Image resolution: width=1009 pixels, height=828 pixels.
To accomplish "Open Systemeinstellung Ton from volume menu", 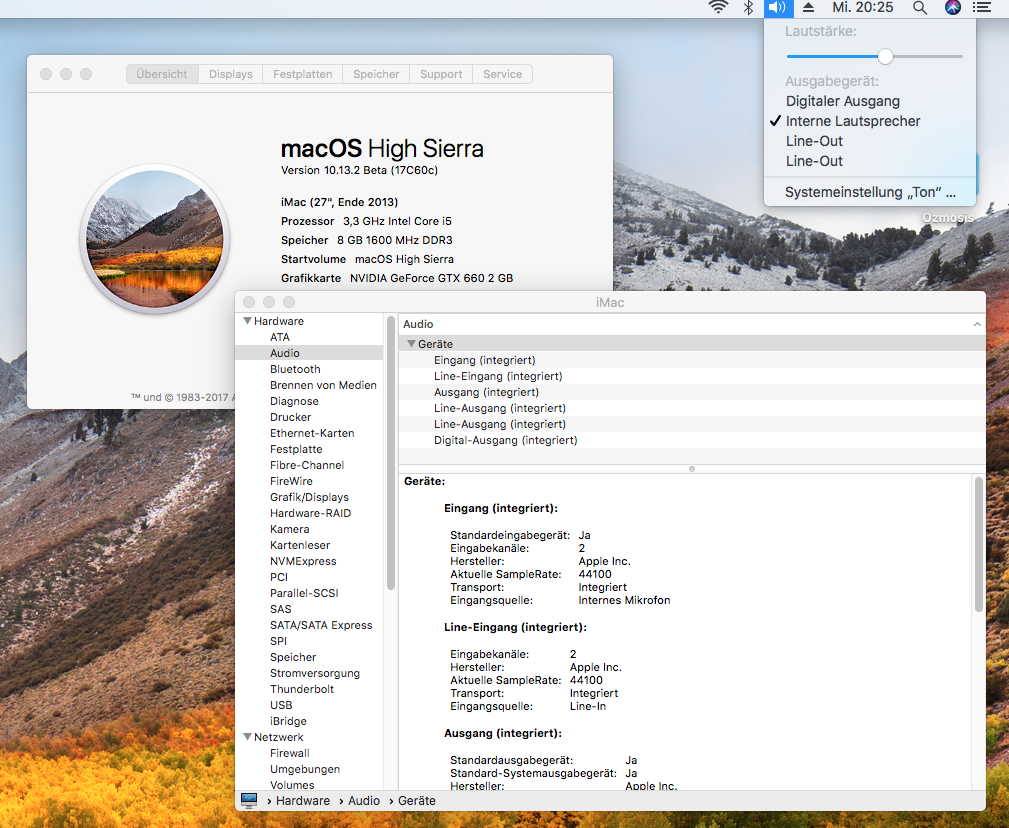I will [869, 191].
